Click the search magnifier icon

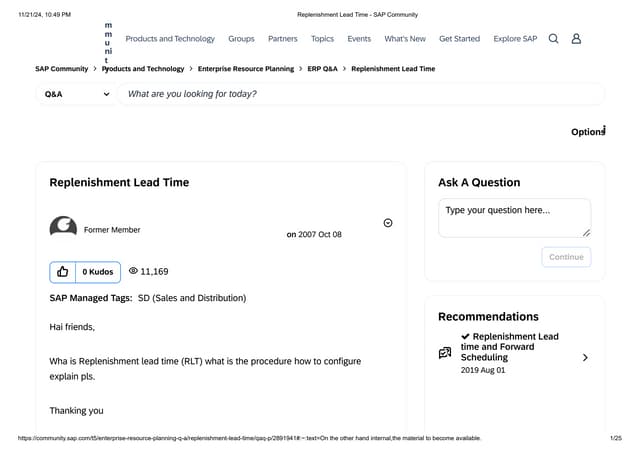click(x=554, y=39)
